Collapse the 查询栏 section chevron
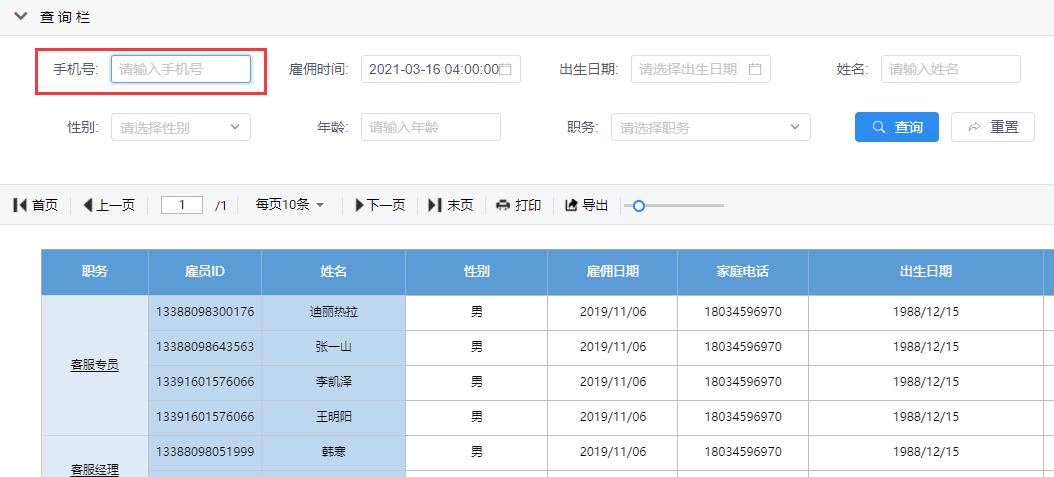This screenshot has width=1054, height=477. pos(21,17)
